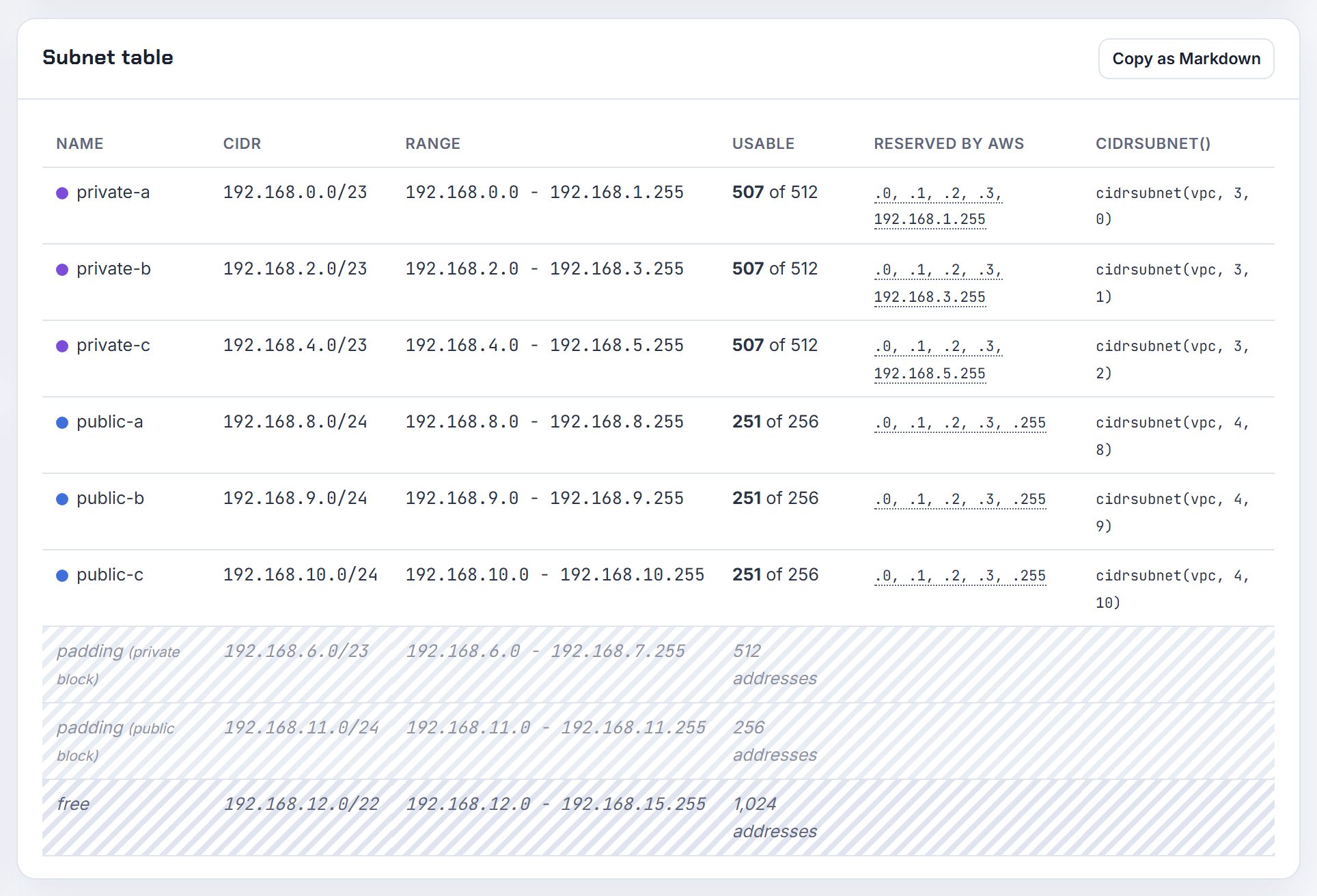
Task: Click the purple dot beside private-c
Action: pyautogui.click(x=62, y=346)
